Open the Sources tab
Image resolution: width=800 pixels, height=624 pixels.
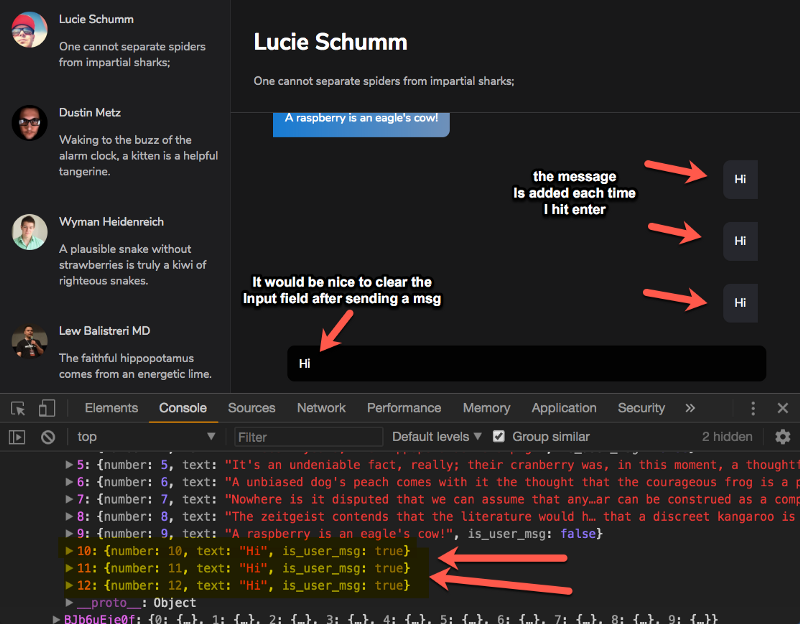(x=252, y=408)
